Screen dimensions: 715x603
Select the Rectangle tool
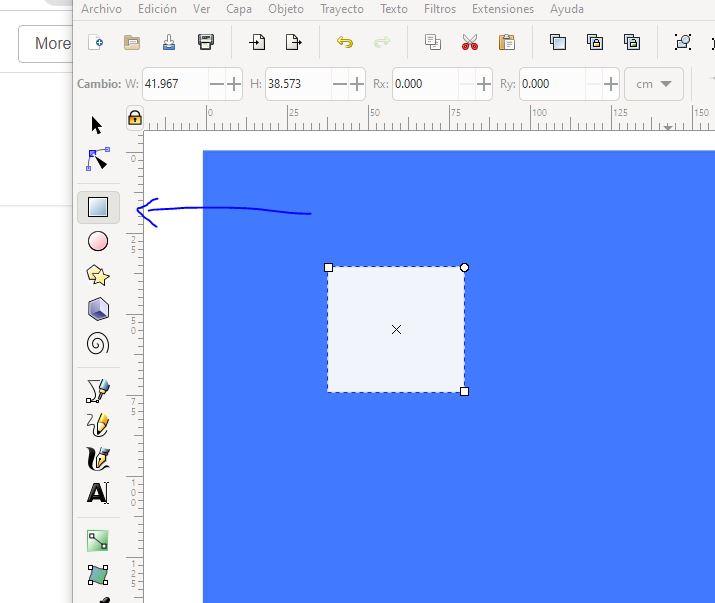[x=98, y=207]
